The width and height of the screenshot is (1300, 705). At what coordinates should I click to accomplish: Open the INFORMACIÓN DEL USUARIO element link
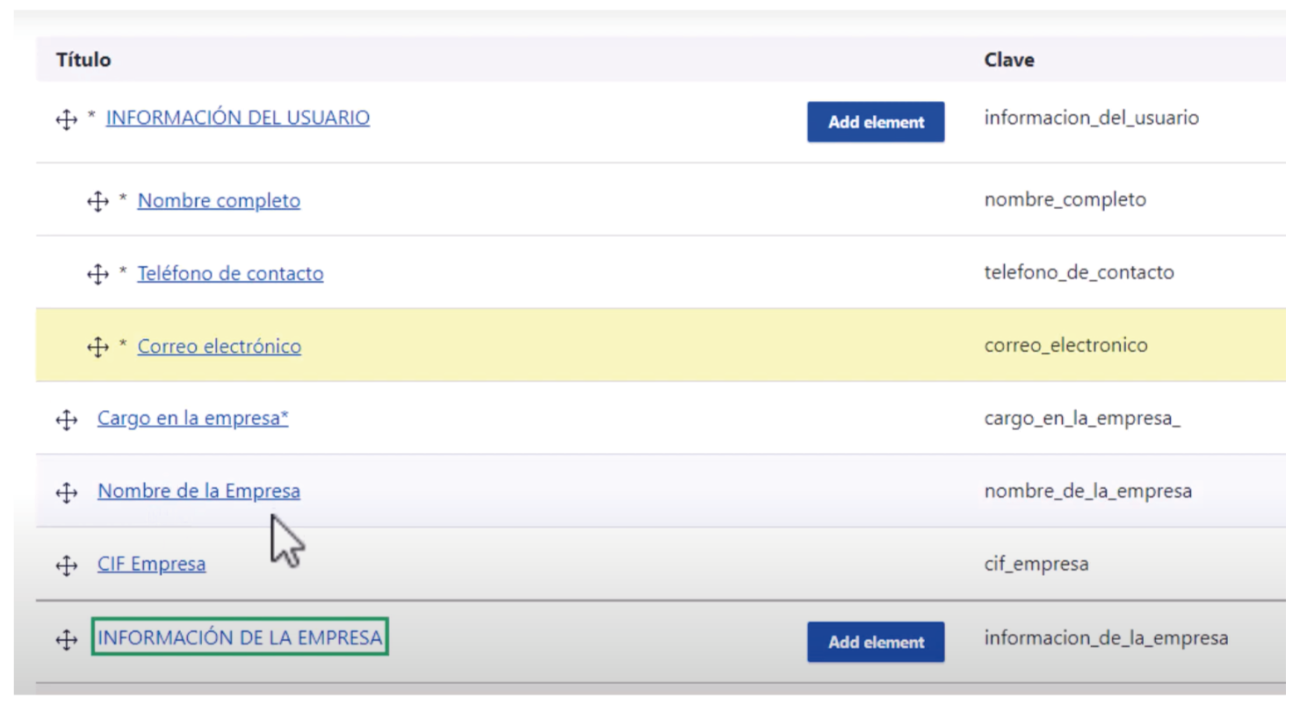coord(237,118)
